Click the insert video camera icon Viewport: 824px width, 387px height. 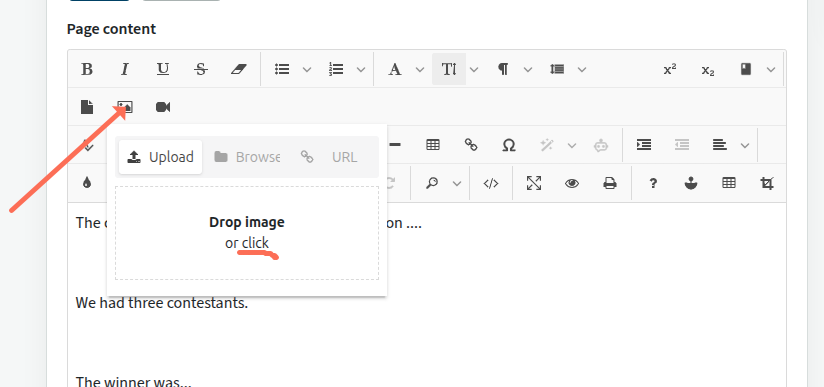(163, 107)
